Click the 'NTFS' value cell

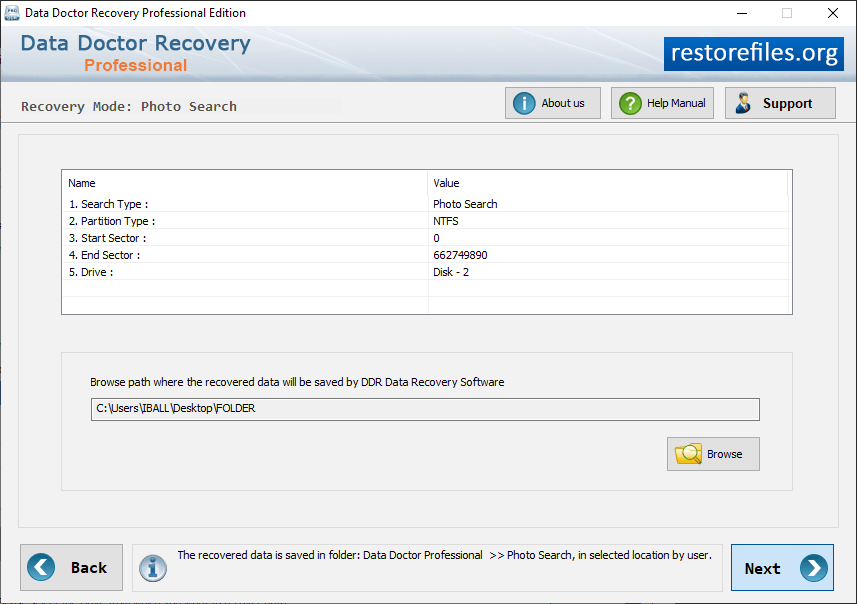(x=445, y=221)
